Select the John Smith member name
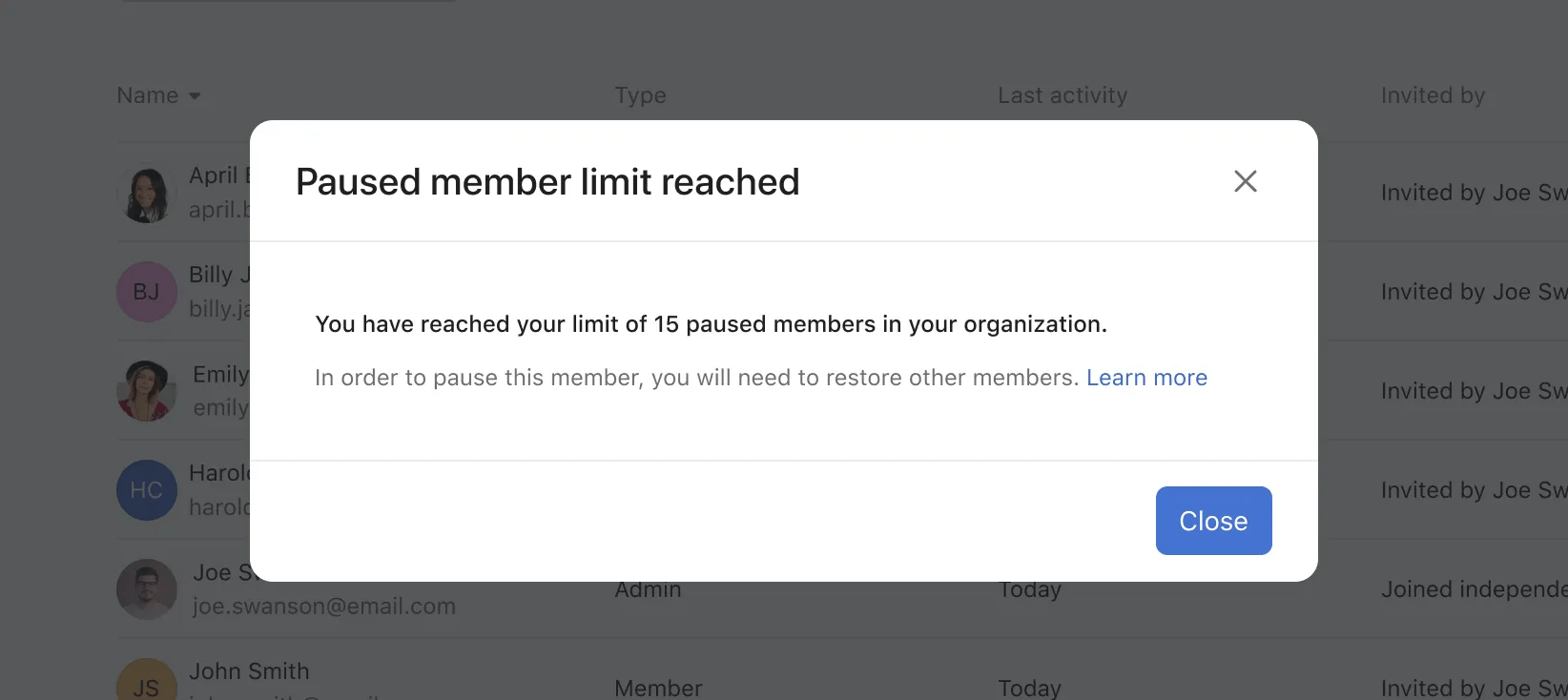 click(x=249, y=671)
